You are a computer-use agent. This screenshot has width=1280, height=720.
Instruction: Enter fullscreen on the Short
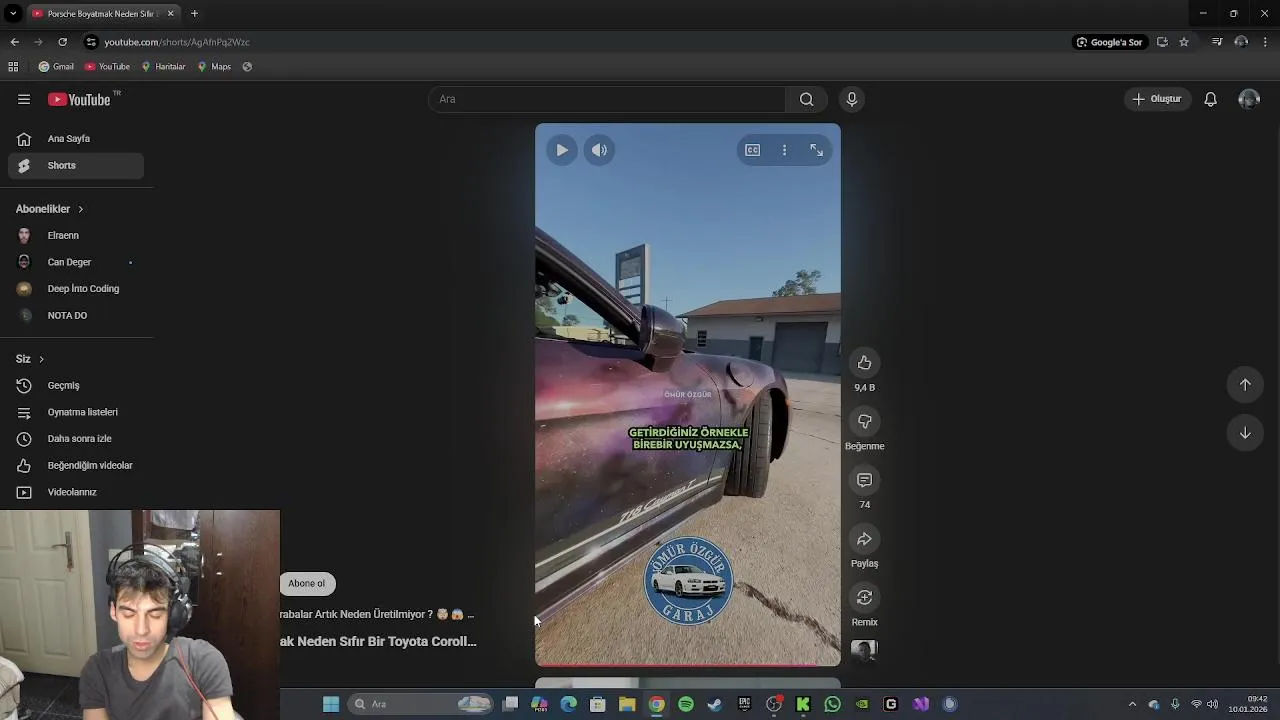[x=817, y=150]
